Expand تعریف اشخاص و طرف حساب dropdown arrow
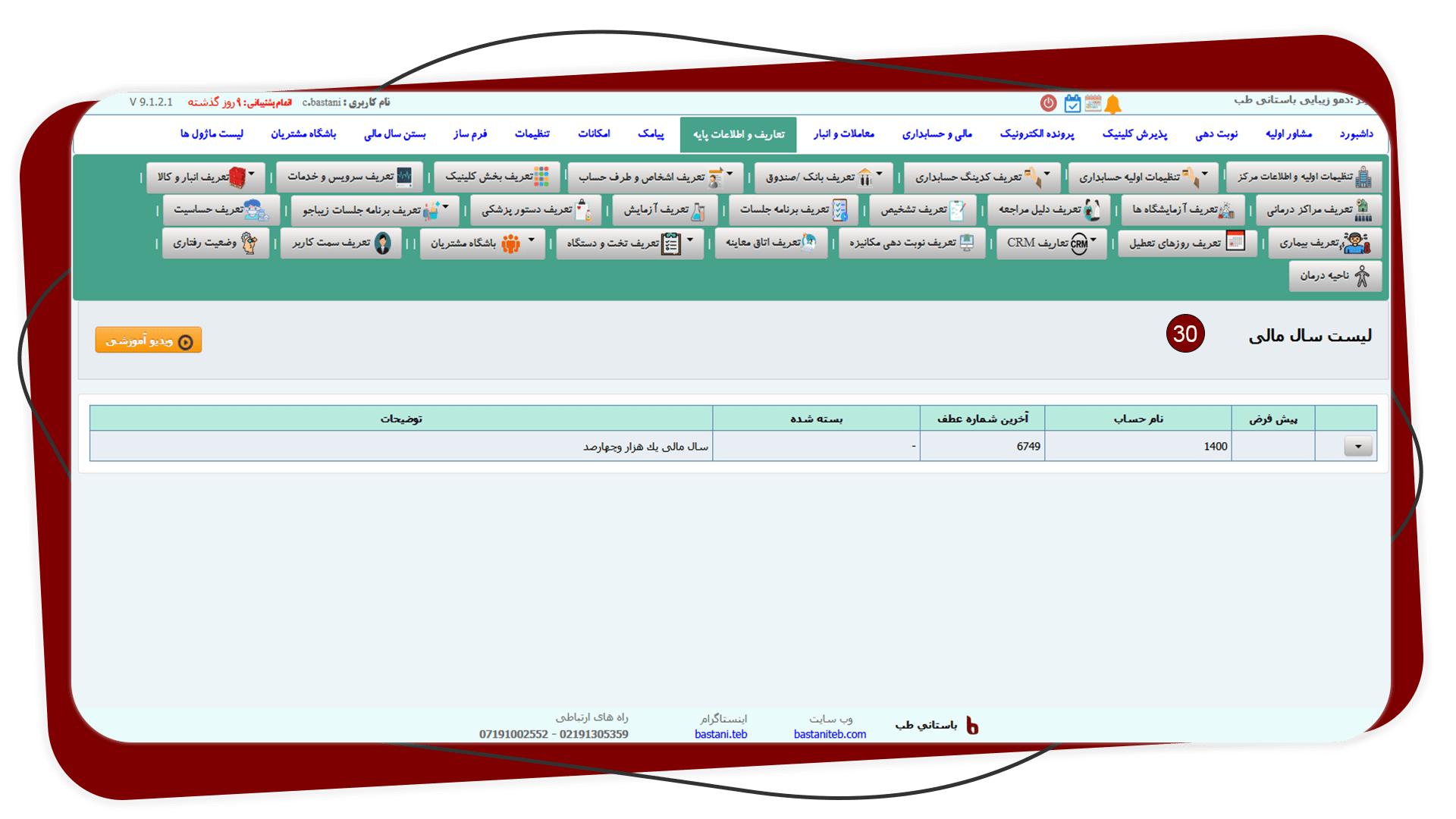 pyautogui.click(x=730, y=174)
